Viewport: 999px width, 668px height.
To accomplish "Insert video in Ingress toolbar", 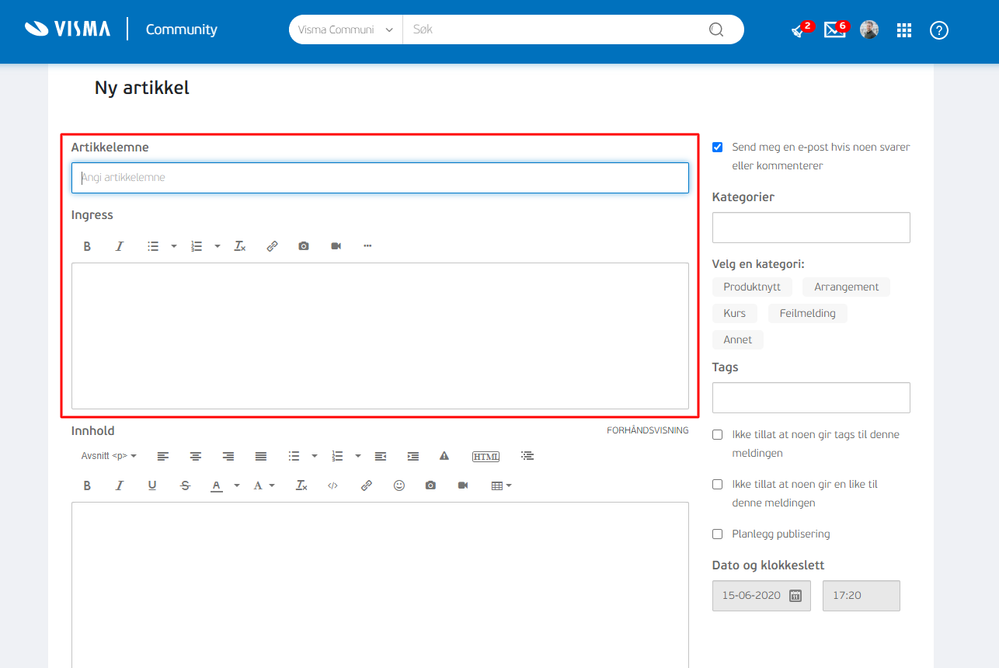I will click(336, 246).
